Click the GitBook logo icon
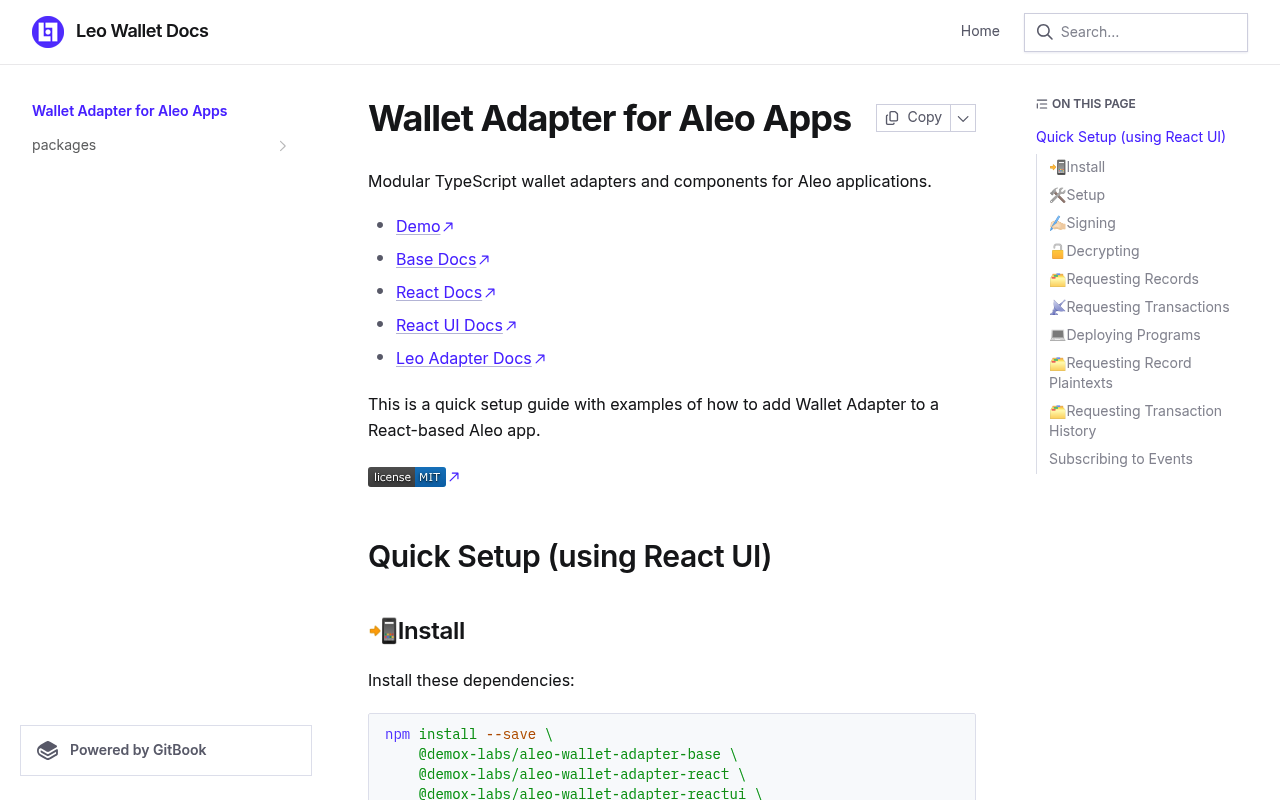 (47, 750)
